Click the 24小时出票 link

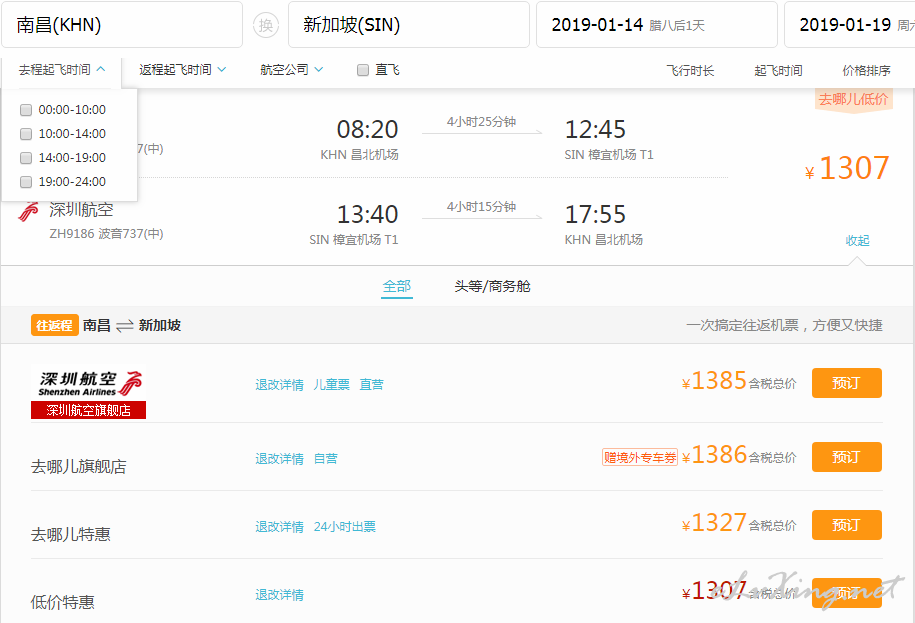(345, 527)
